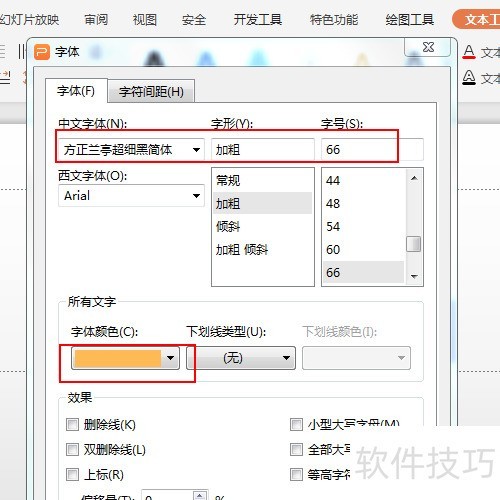The height and width of the screenshot is (500, 500).
Task: Switch to the 字符间距(H) tab
Action: tap(151, 91)
